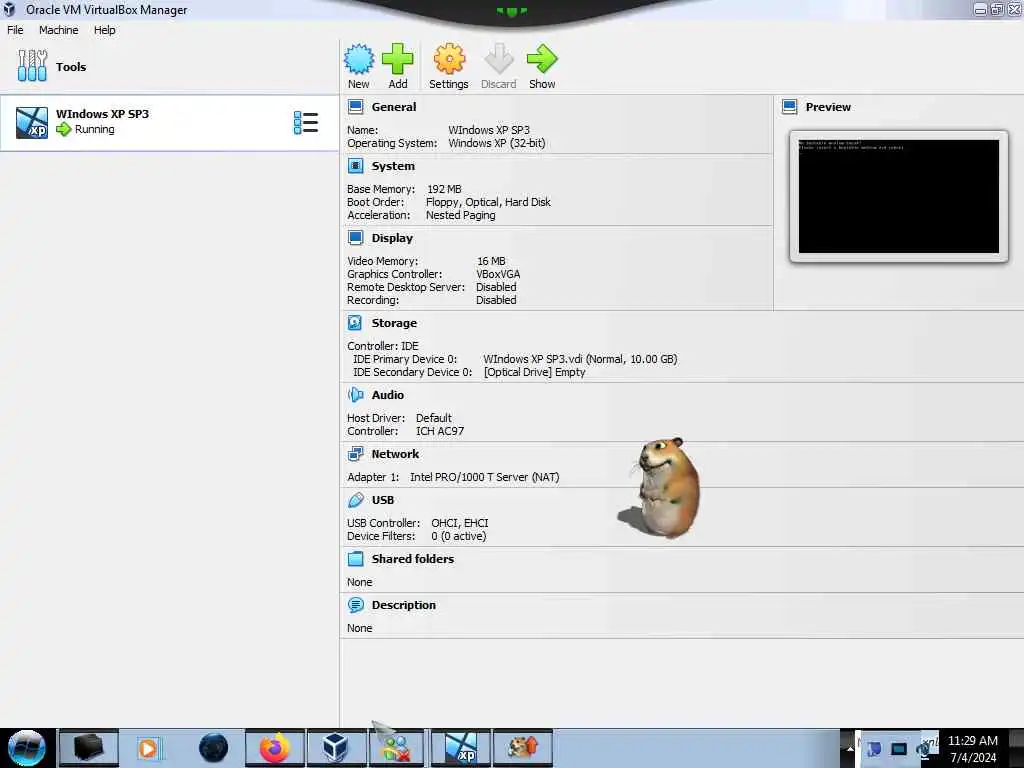The image size is (1024, 768).
Task: Click 'Intel PRO/1000 T Server (NAT)' adapter text
Action: 485,477
